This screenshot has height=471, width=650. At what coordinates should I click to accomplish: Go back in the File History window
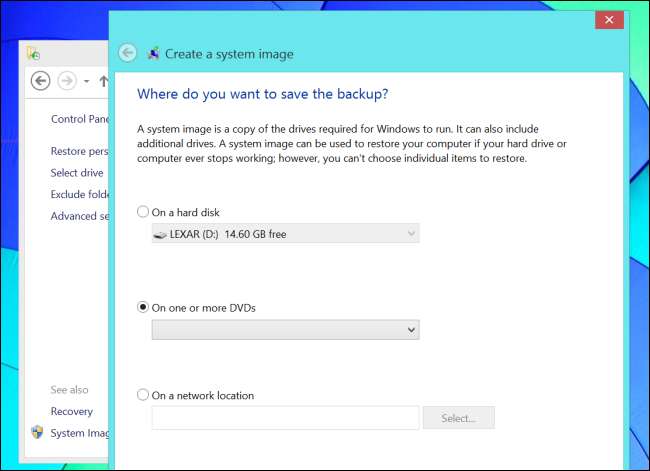tap(41, 80)
